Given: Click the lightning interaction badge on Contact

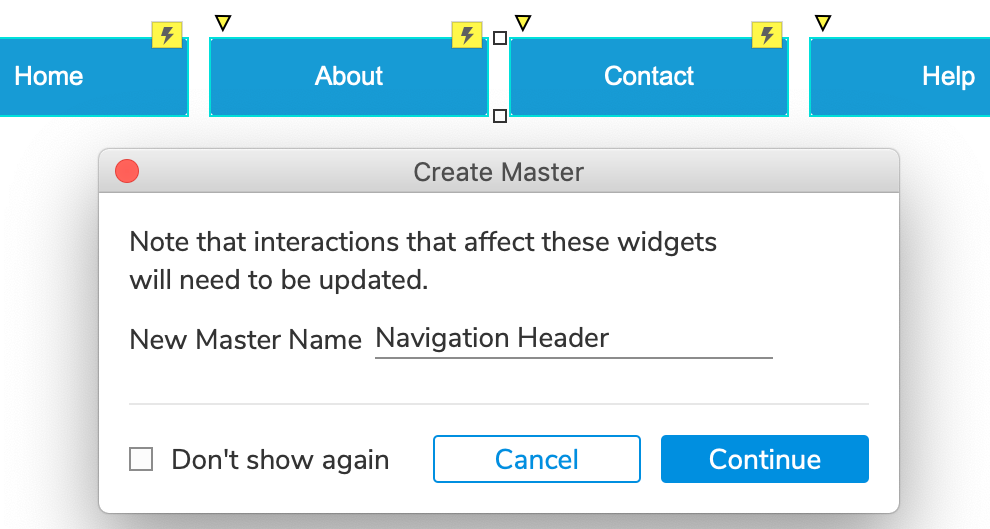Looking at the screenshot, I should click(766, 35).
